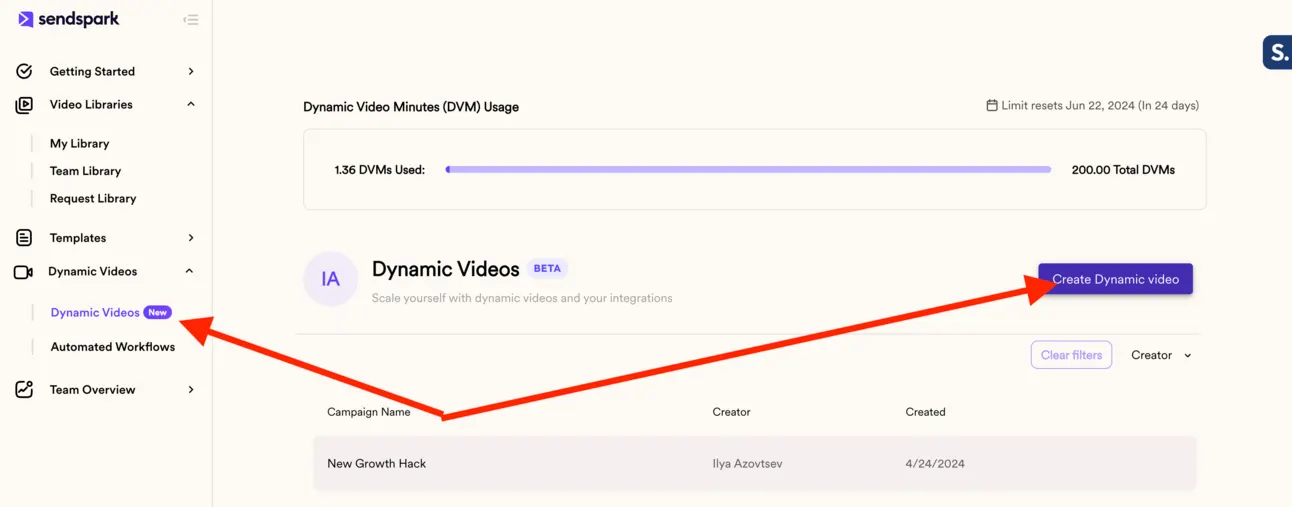Collapse the Video Libraries section chevron

tap(191, 104)
